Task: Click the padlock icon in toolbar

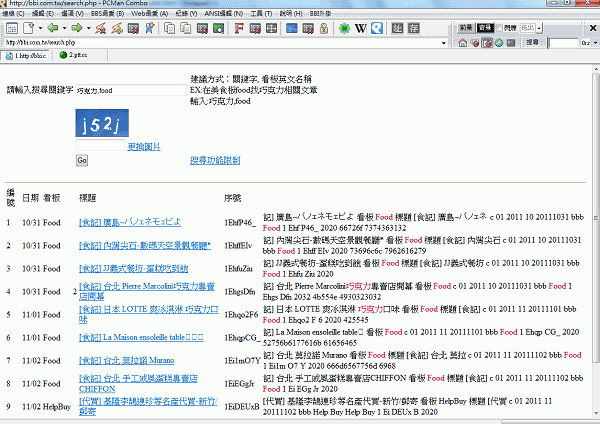Action: pyautogui.click(x=324, y=28)
